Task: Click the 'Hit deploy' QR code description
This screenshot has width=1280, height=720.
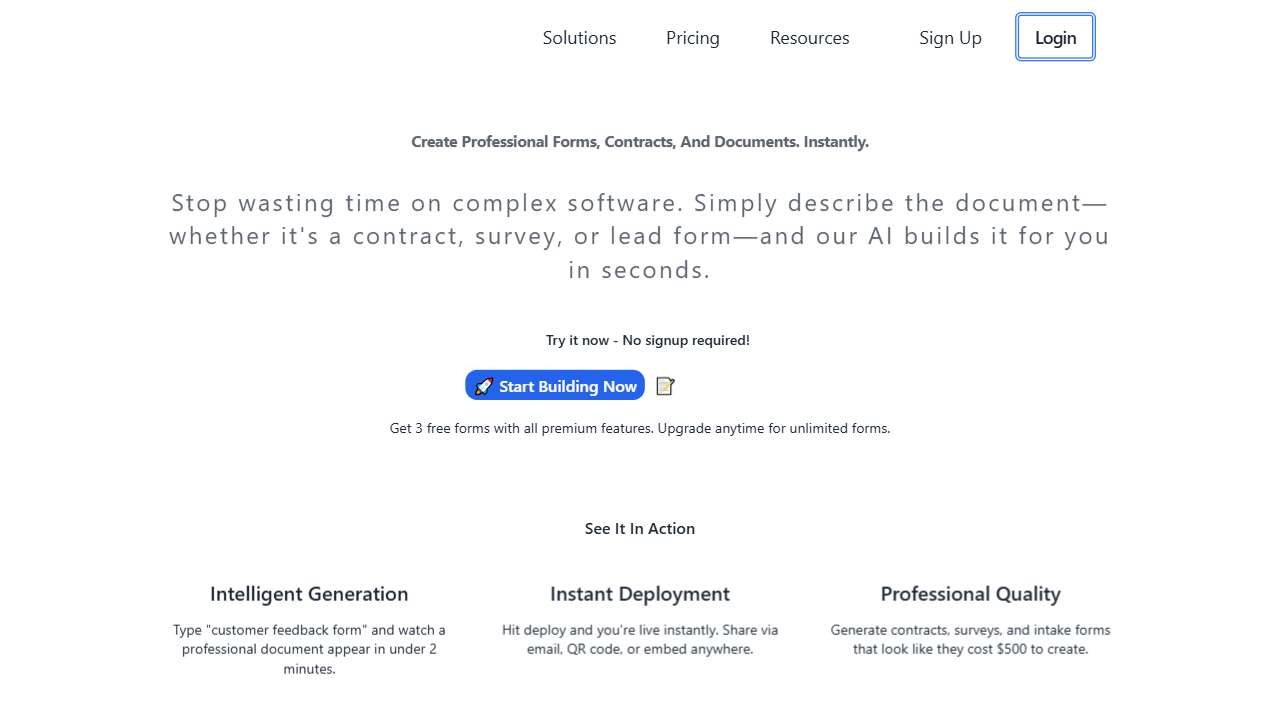Action: click(x=640, y=639)
